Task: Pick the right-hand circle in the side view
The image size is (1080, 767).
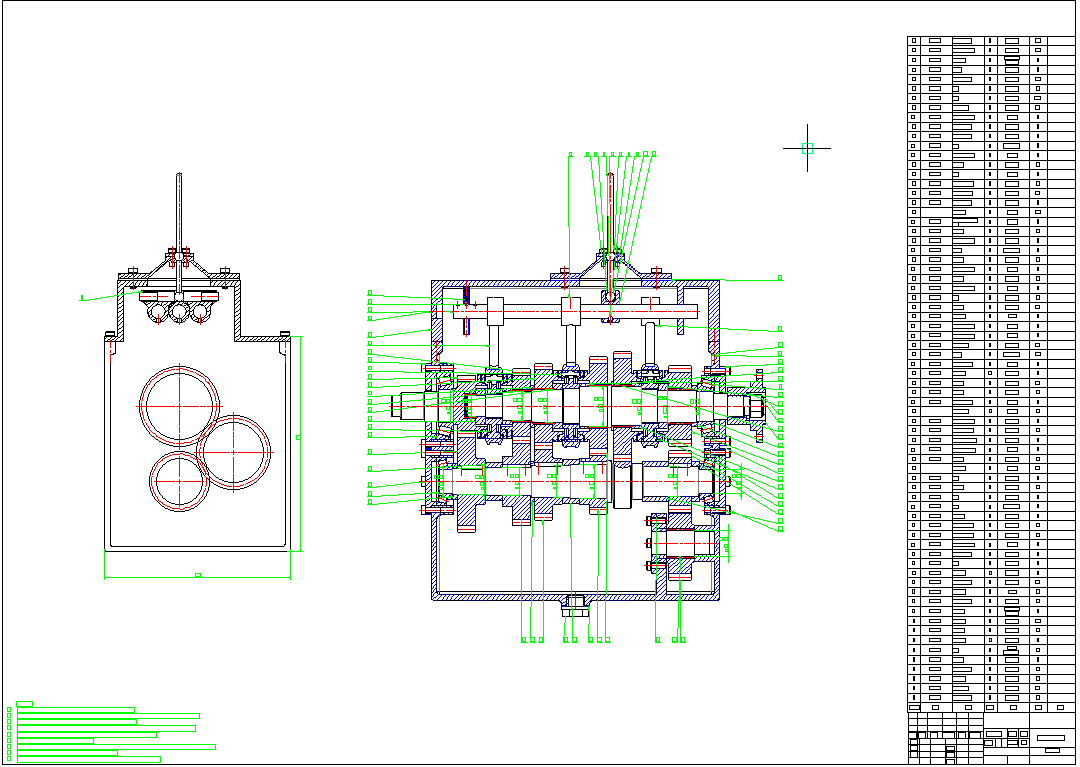Action: tap(234, 452)
